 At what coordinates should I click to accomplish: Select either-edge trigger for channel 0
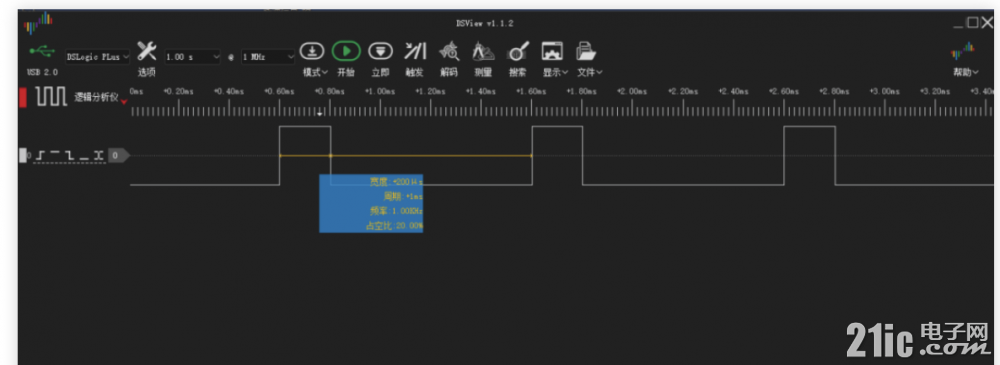click(98, 155)
